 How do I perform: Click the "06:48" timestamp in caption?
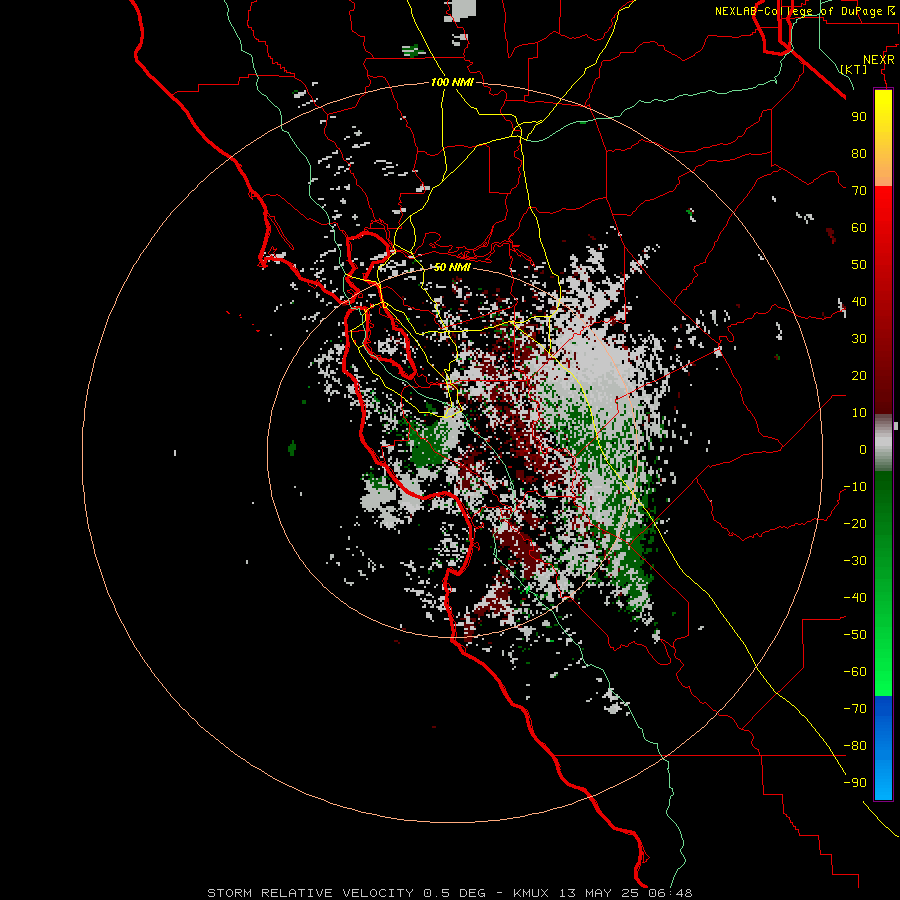(670, 893)
